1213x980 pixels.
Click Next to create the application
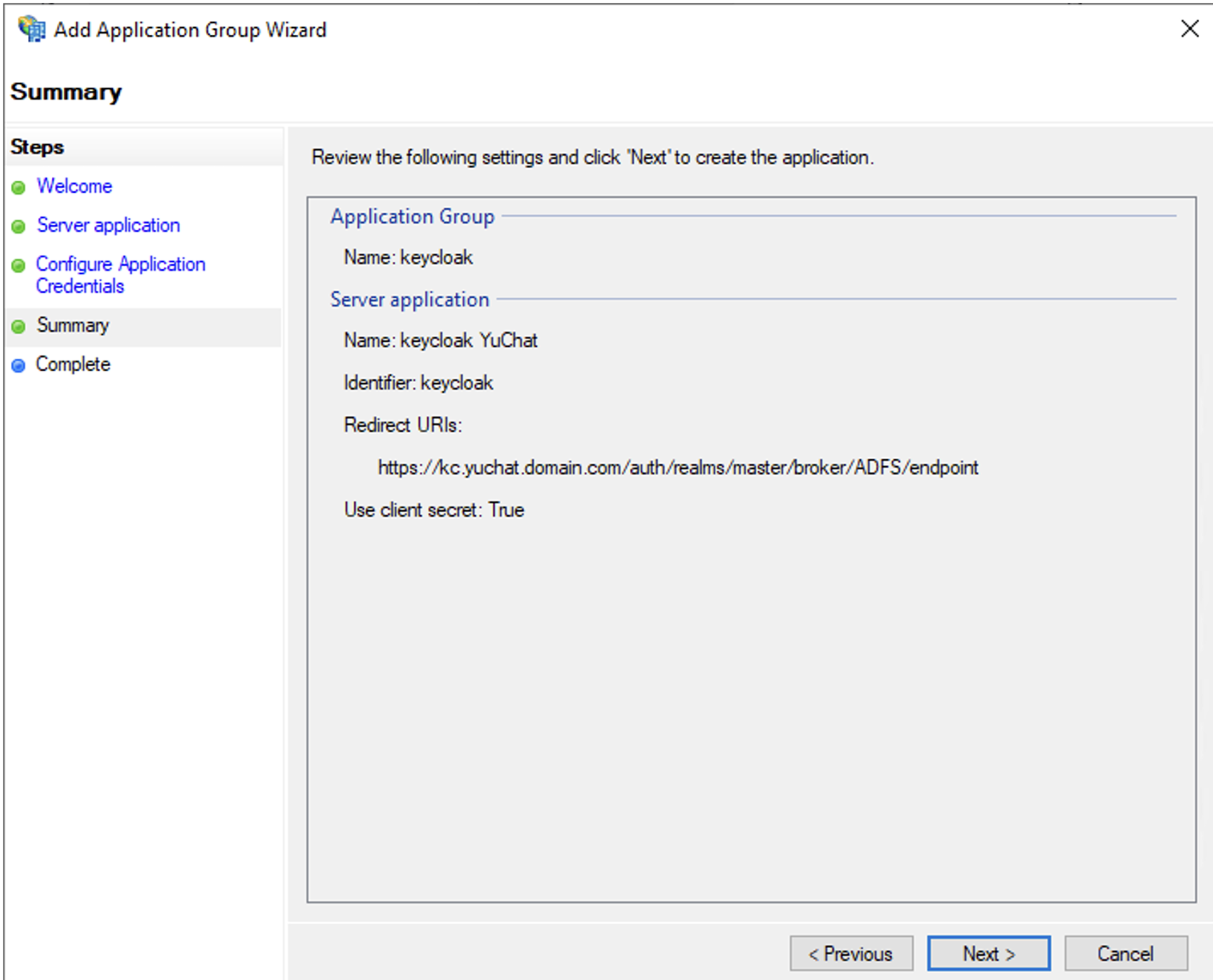click(989, 953)
